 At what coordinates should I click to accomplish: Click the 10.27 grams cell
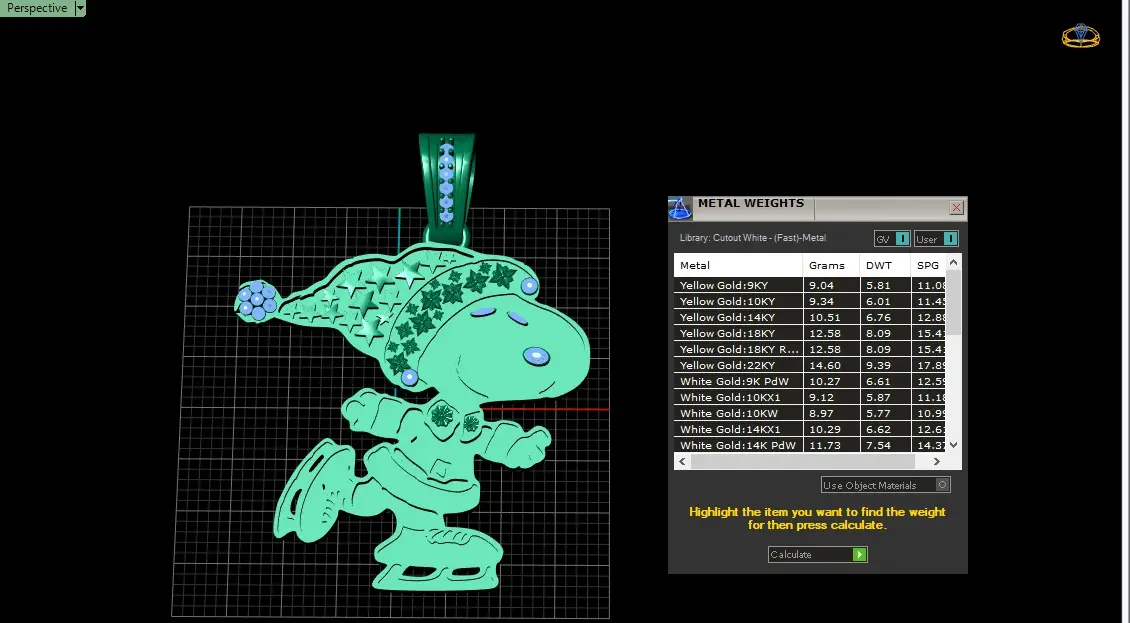[x=831, y=381]
